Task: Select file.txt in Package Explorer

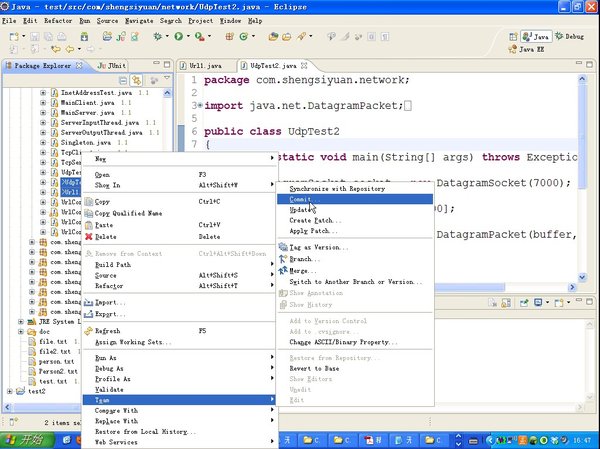Action: [52, 342]
